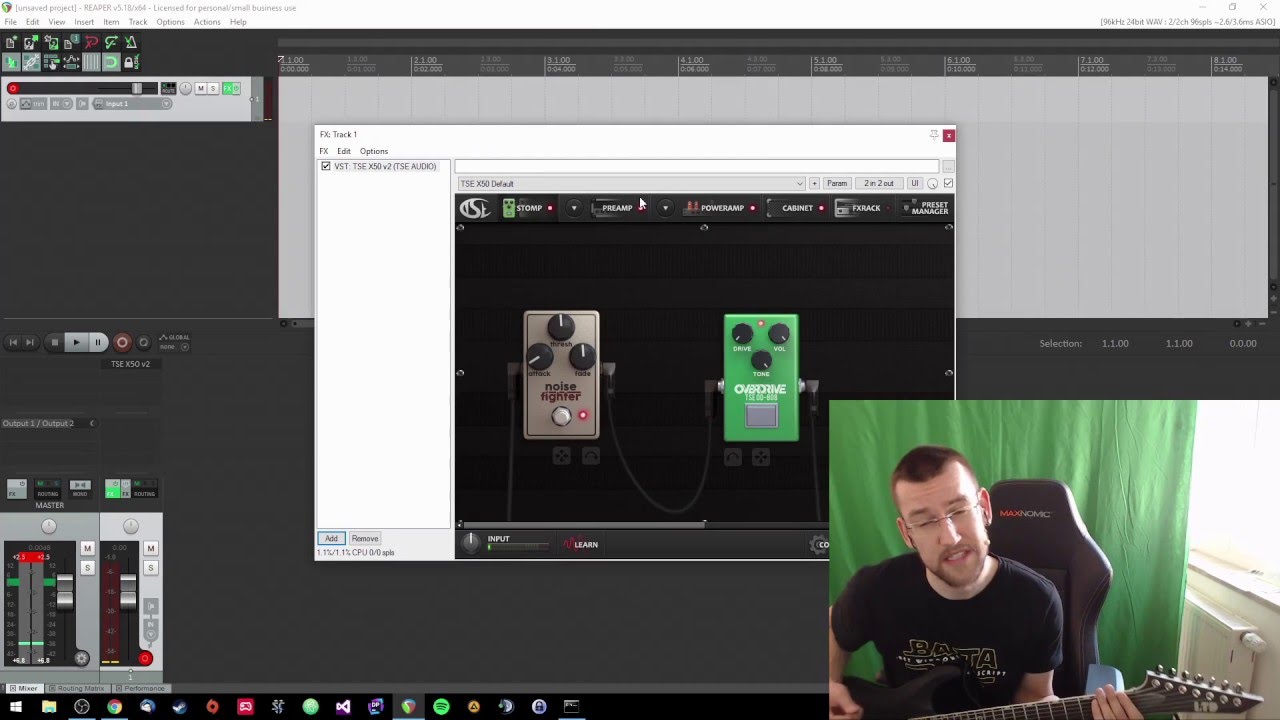Click the plus preset button

click(x=814, y=184)
